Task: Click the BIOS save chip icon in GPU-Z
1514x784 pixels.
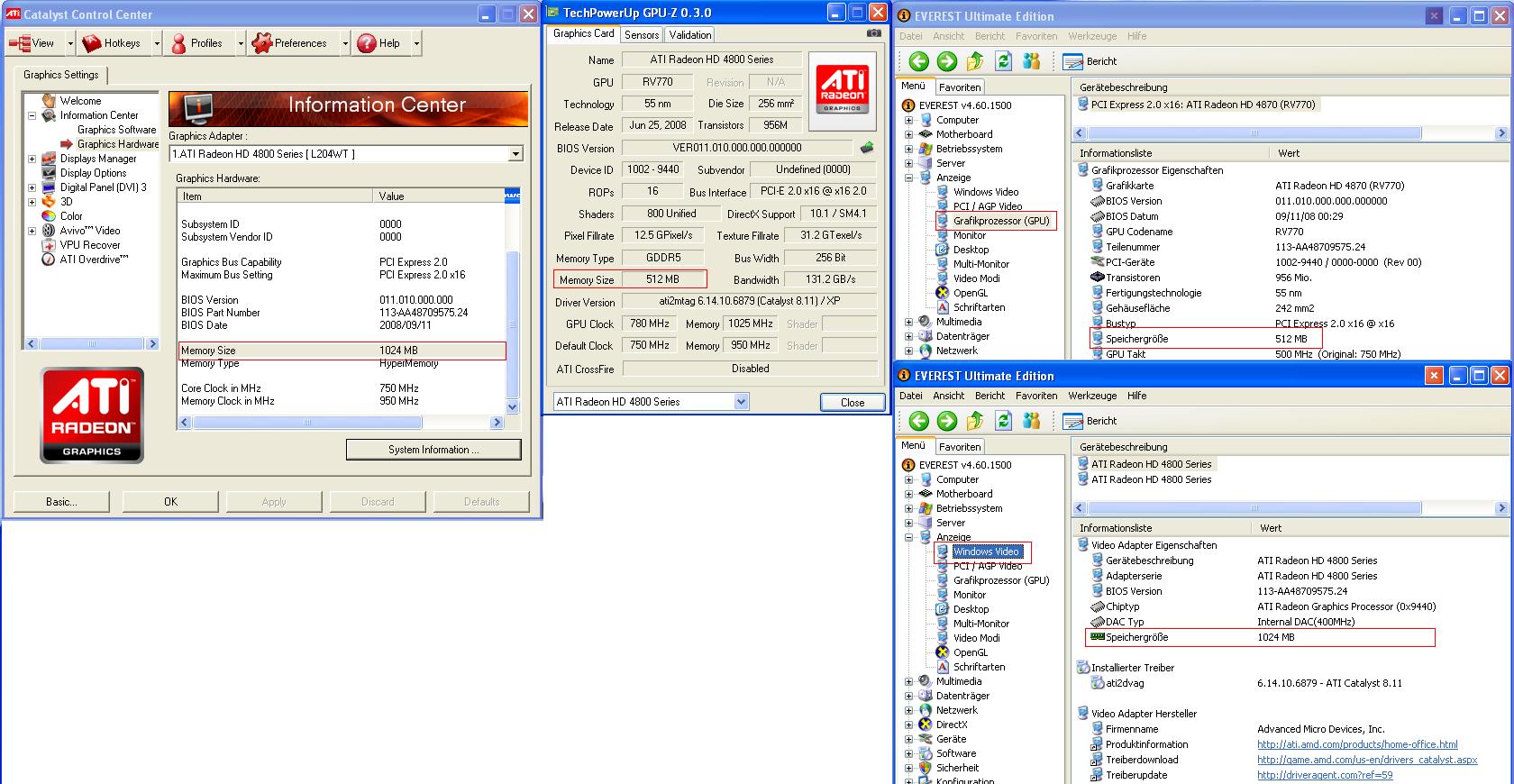Action: 867,147
